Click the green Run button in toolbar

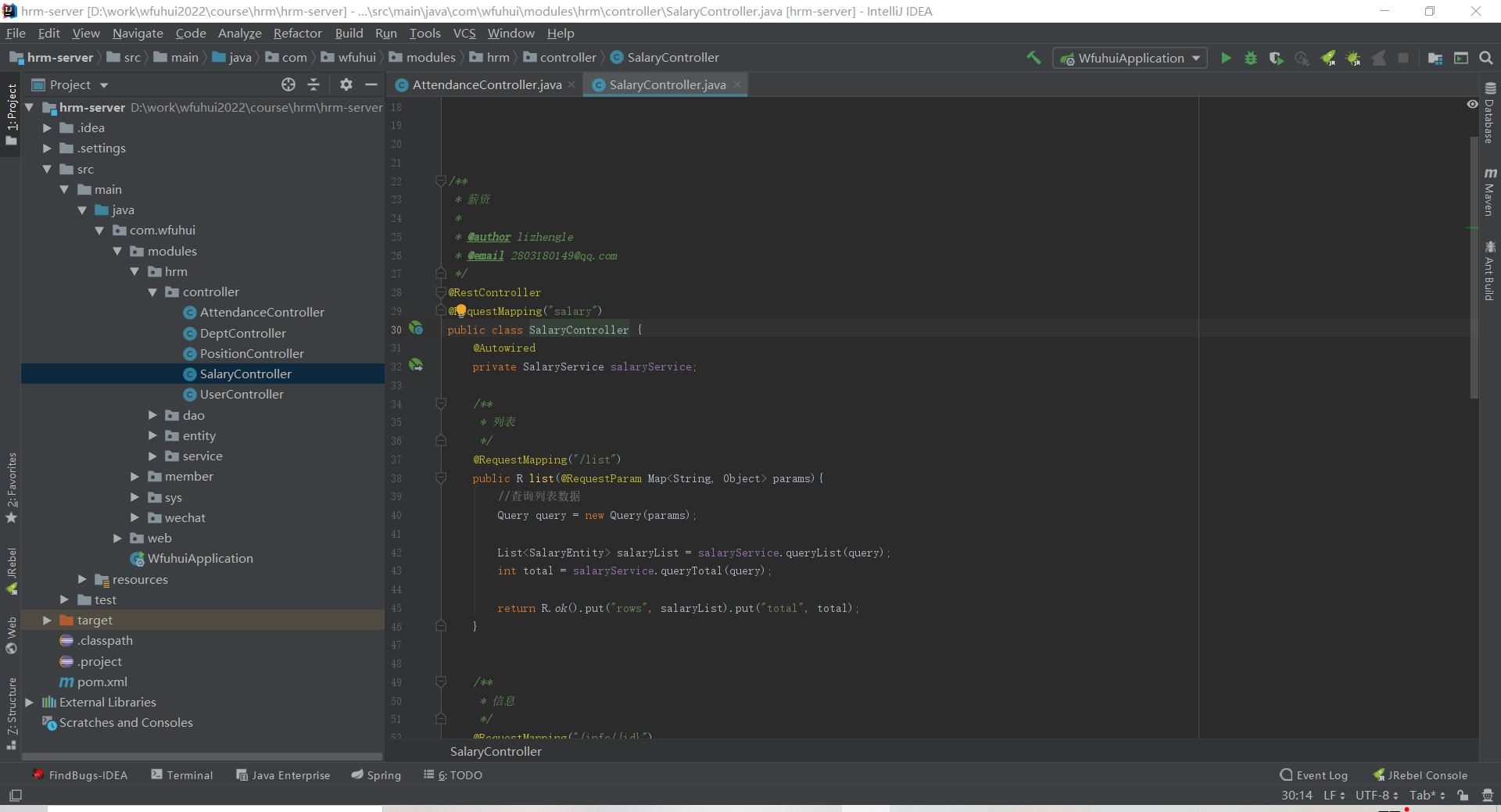(x=1226, y=58)
